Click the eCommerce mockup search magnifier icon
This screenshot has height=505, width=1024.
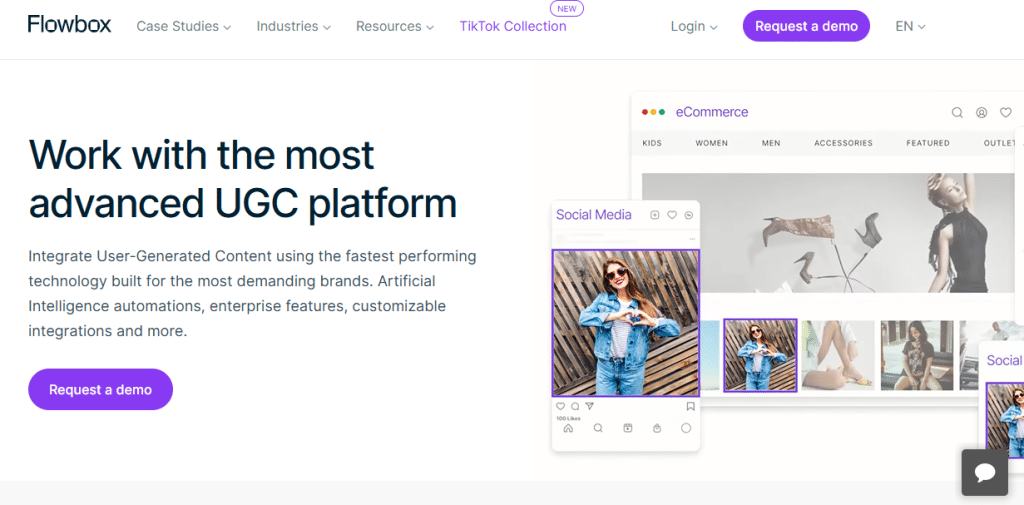pos(957,113)
